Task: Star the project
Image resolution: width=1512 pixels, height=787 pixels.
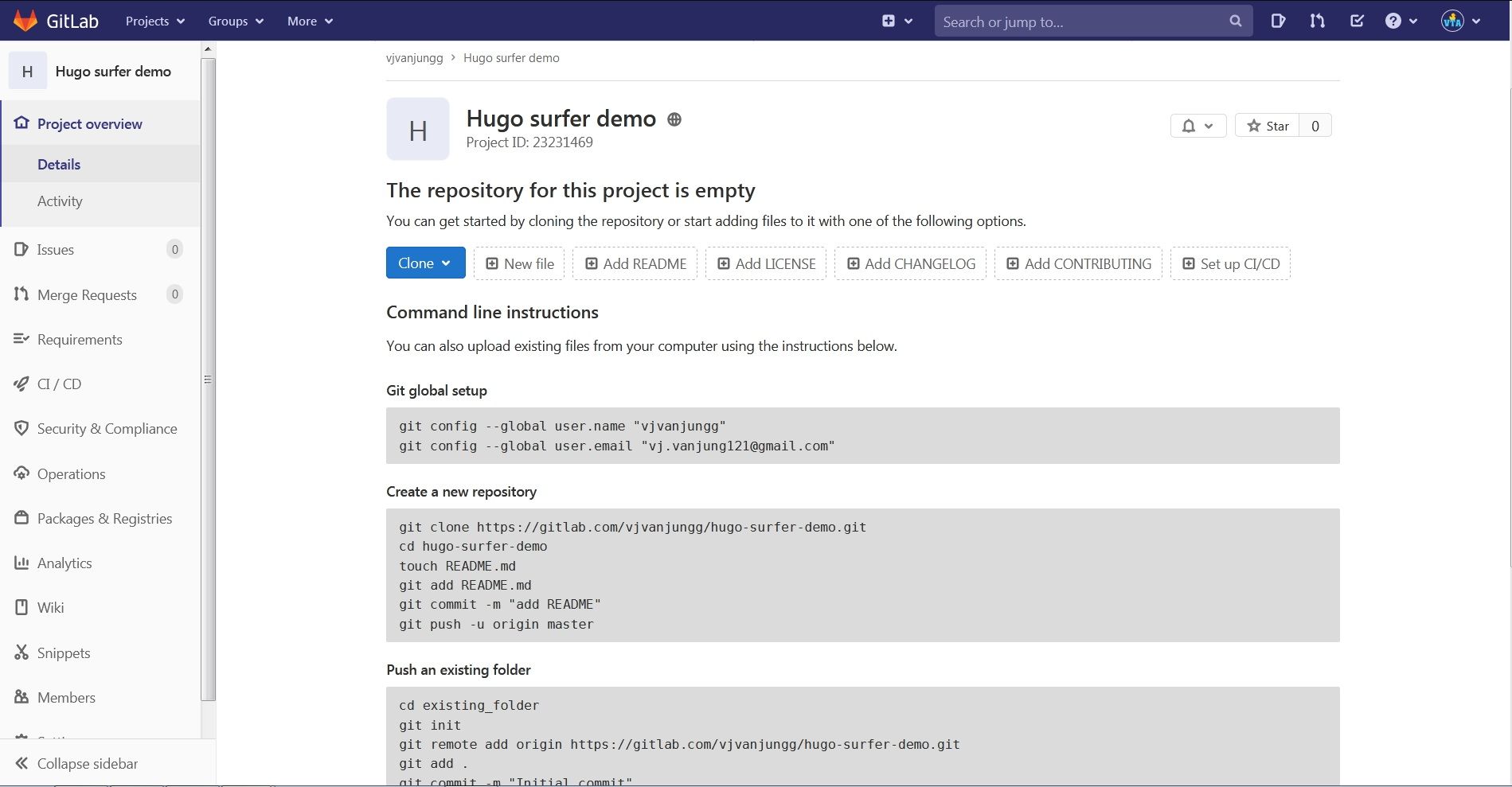Action: point(1268,126)
